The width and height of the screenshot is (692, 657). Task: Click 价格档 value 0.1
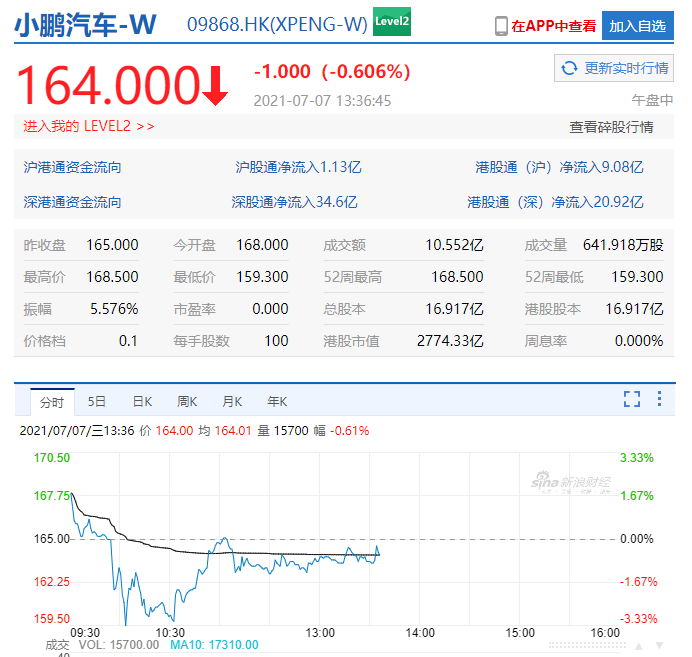(128, 341)
